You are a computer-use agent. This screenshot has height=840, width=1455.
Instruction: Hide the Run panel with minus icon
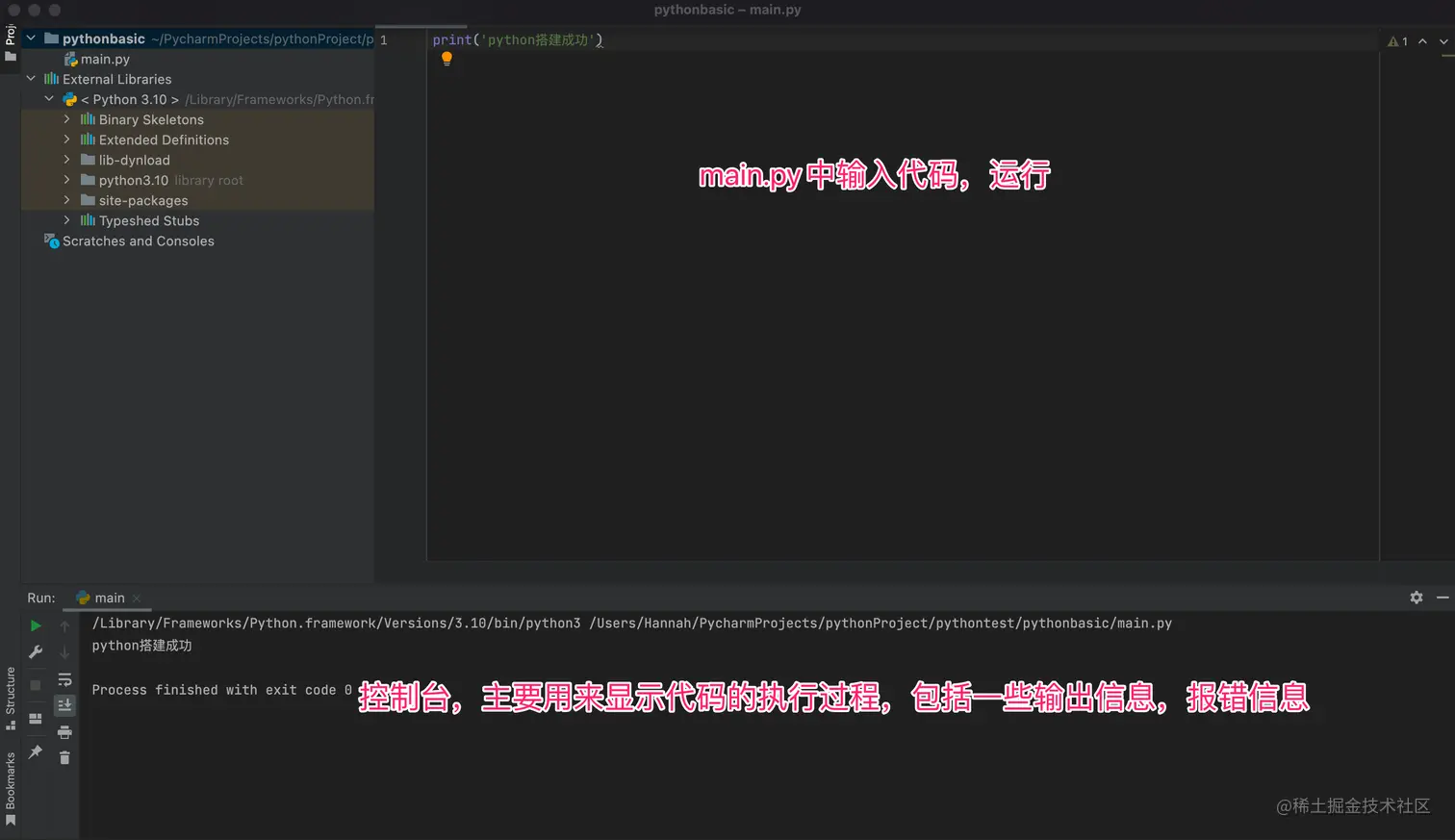pyautogui.click(x=1442, y=598)
